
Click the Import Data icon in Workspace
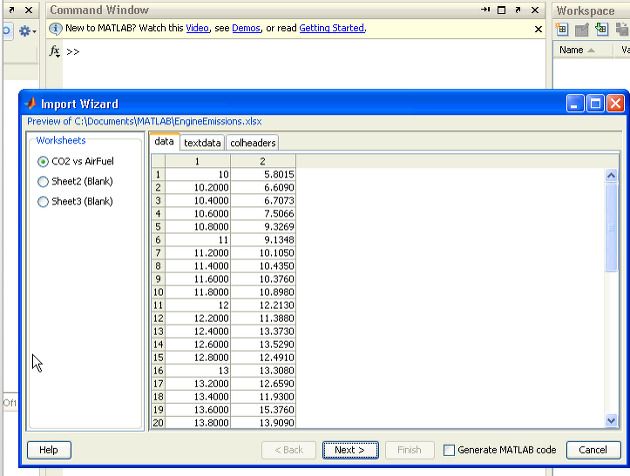[601, 29]
